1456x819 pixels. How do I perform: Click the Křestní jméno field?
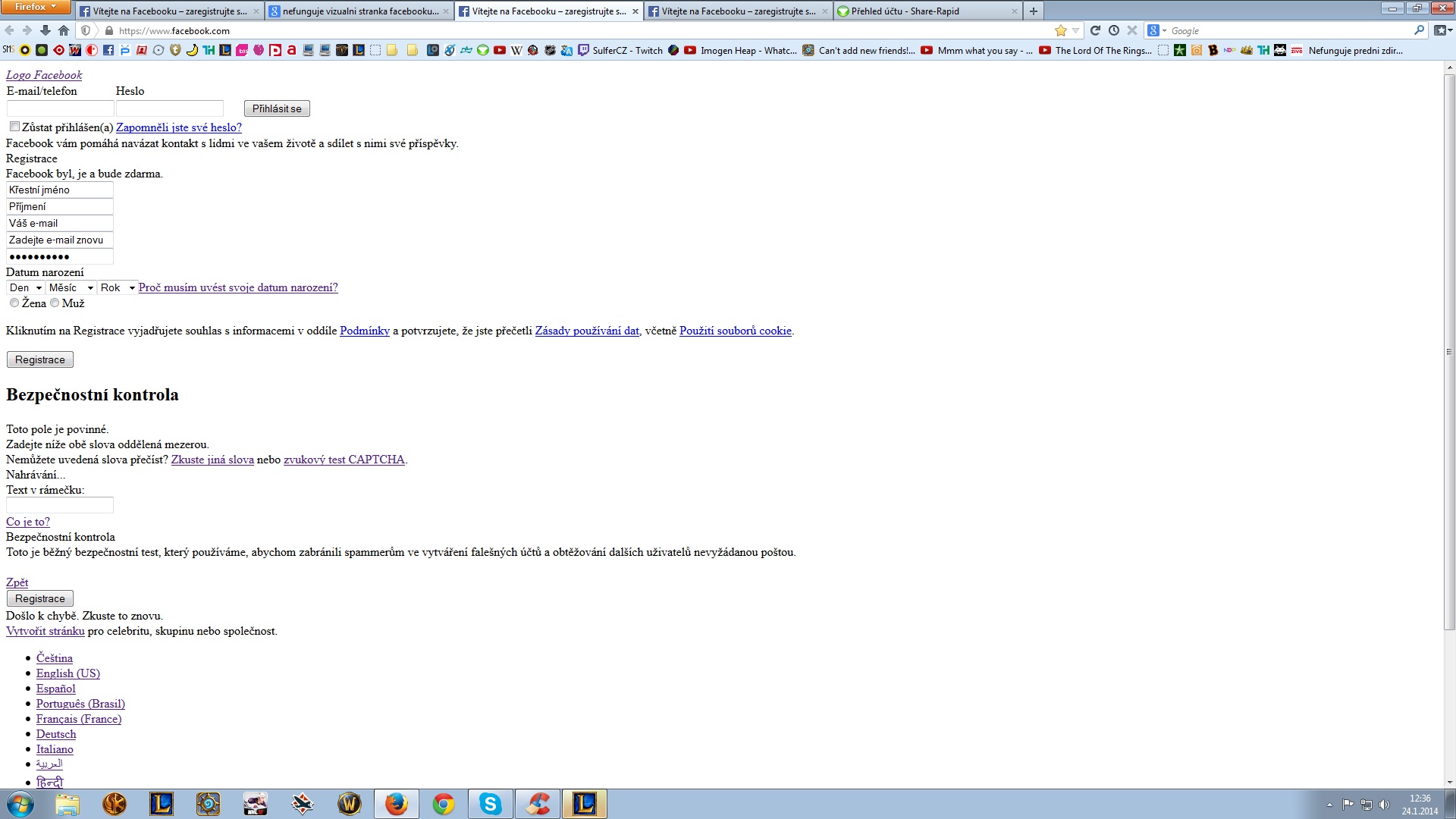pyautogui.click(x=60, y=190)
